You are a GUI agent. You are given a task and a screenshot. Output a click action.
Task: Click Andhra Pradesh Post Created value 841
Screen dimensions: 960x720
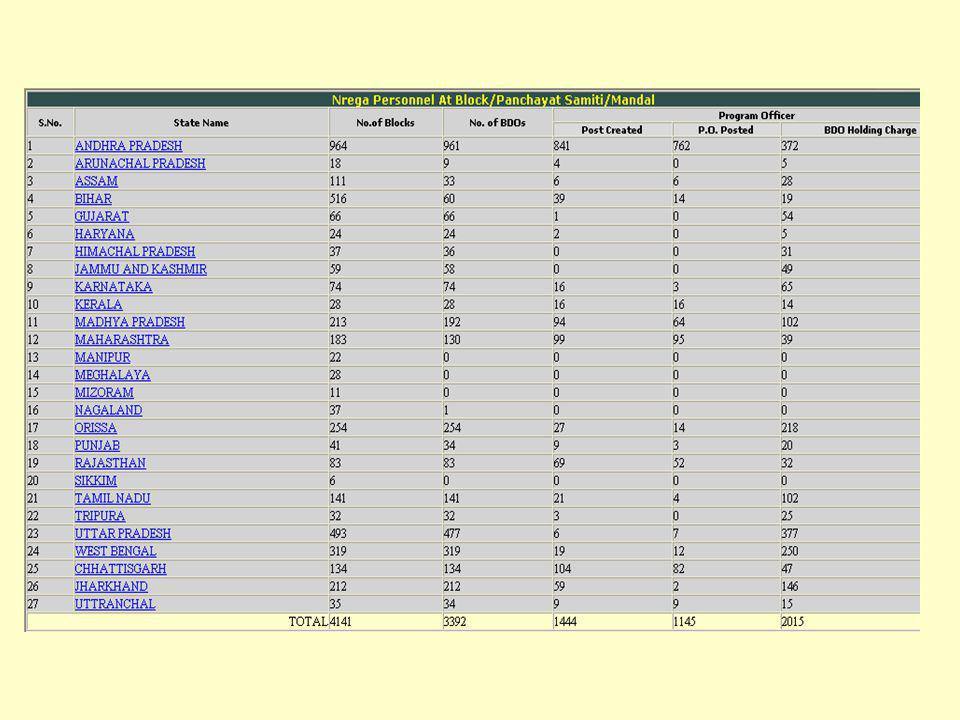click(x=561, y=146)
